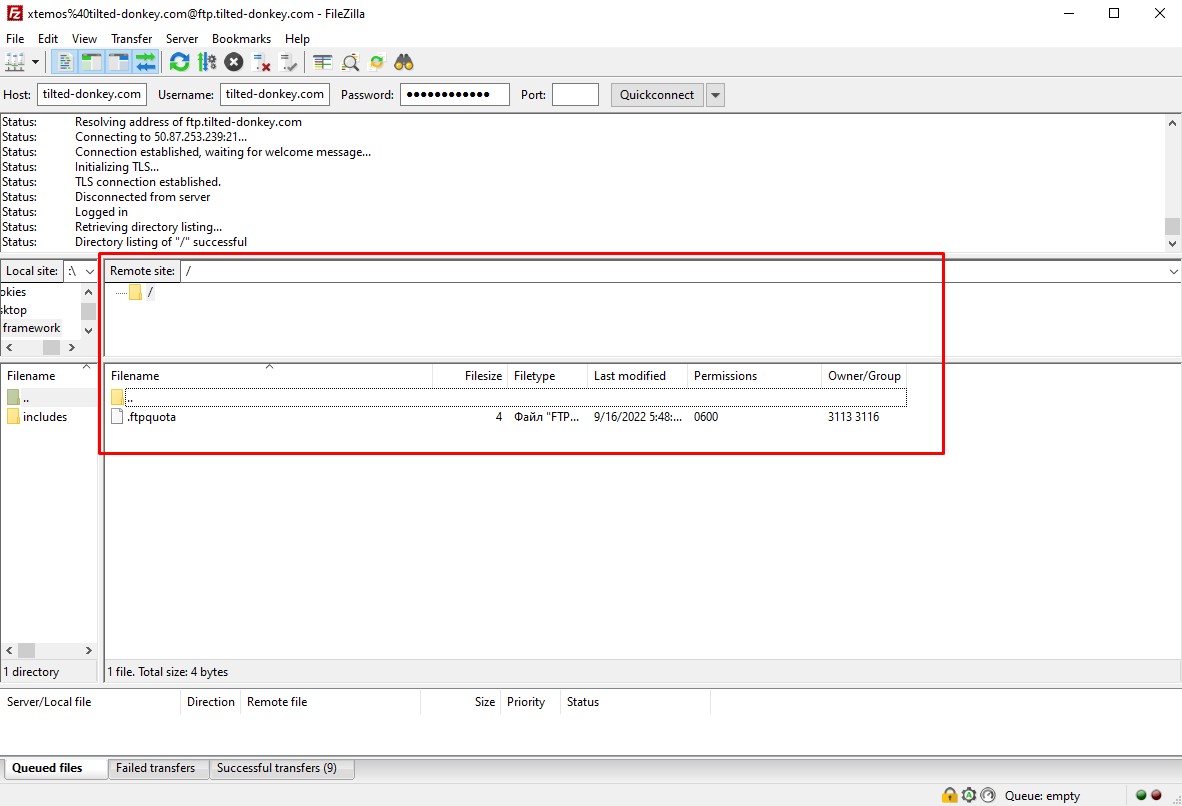The image size is (1182, 806).
Task: Click the Port input field
Action: tap(575, 94)
